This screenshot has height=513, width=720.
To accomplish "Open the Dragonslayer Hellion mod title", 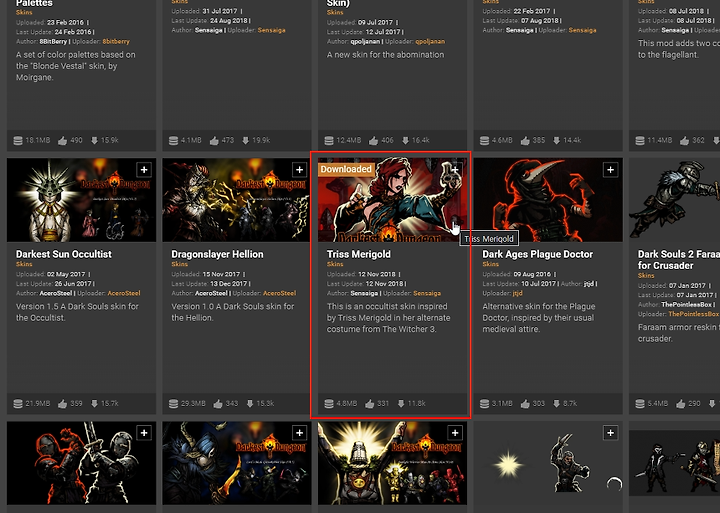I will click(x=217, y=254).
